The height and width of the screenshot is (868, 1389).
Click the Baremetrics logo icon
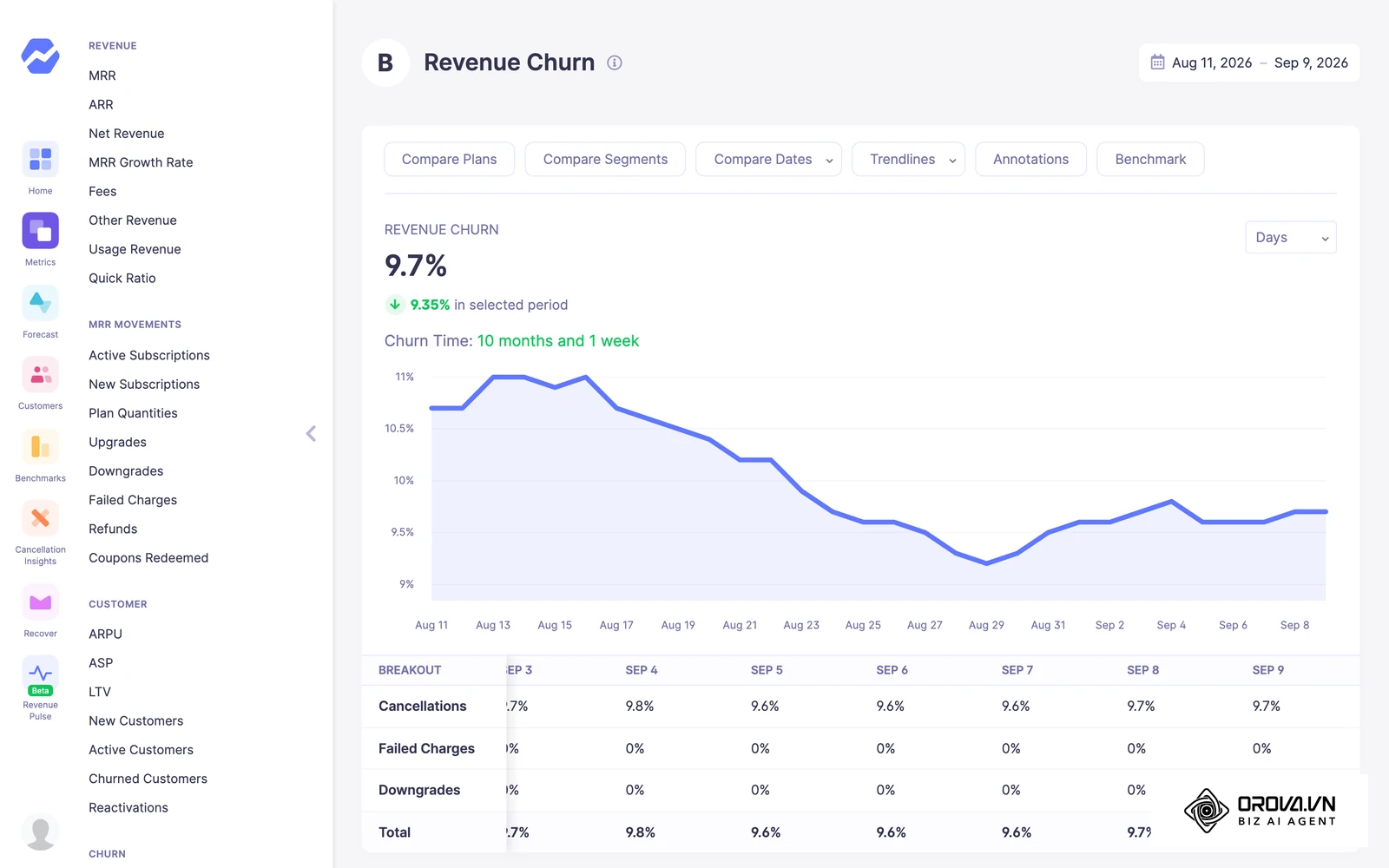click(40, 56)
